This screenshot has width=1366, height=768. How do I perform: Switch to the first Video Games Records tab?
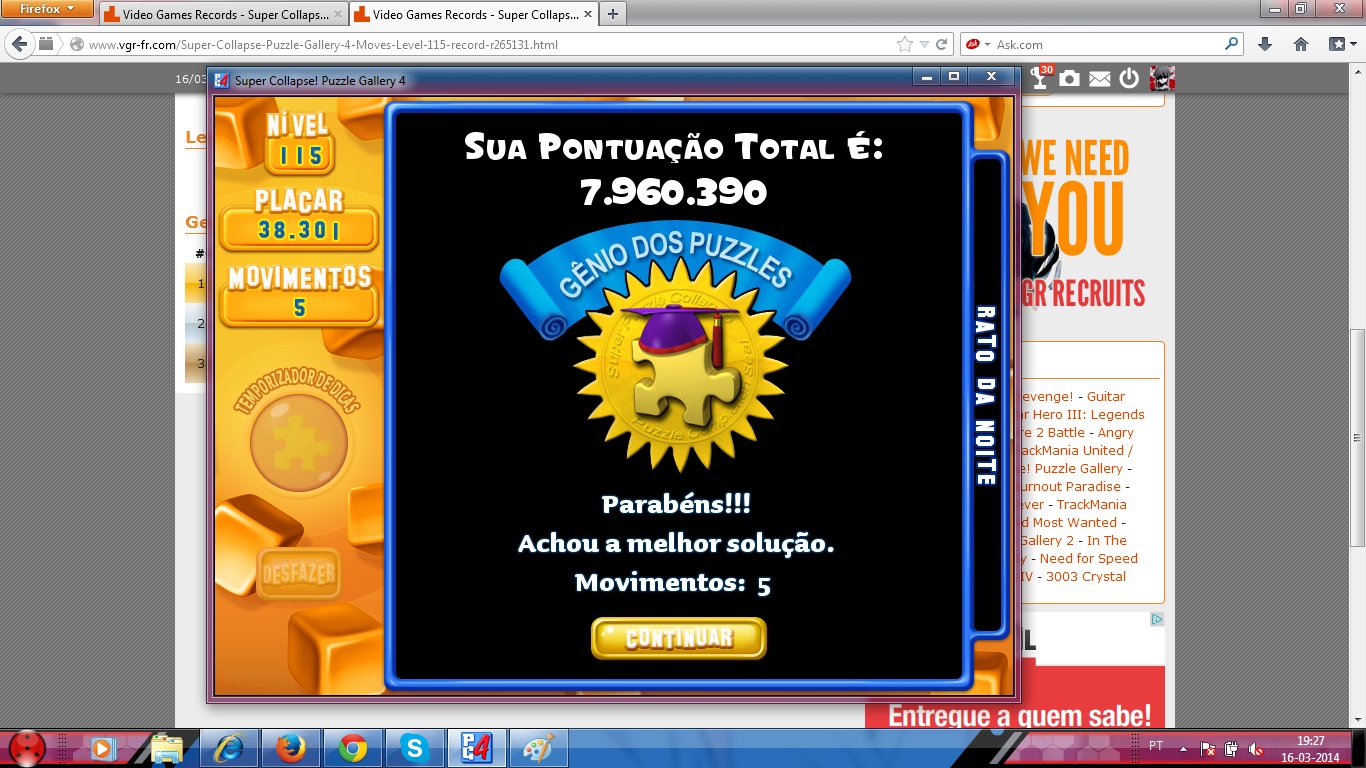tap(222, 15)
